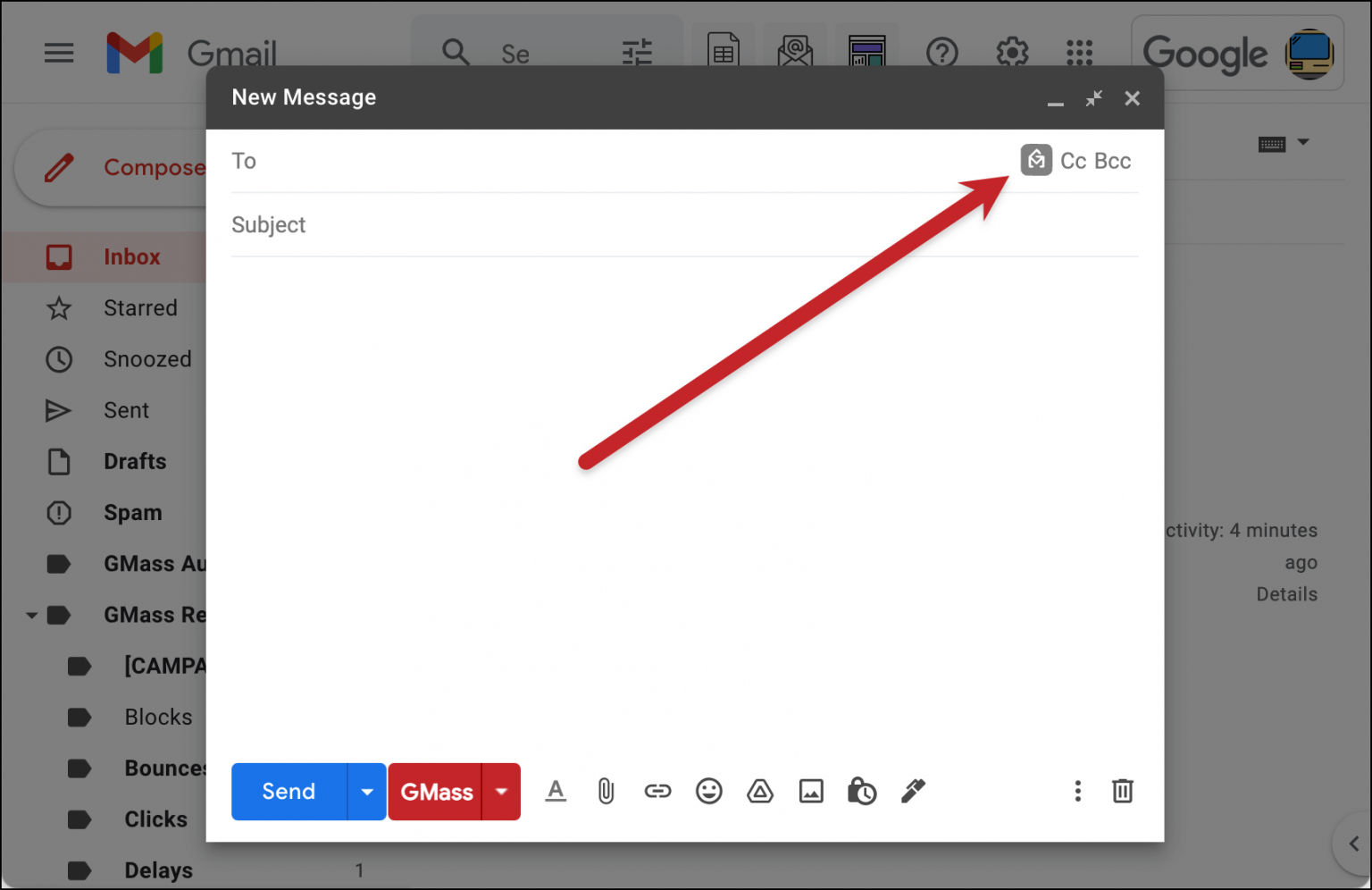Open the signature pen tool

tap(913, 791)
